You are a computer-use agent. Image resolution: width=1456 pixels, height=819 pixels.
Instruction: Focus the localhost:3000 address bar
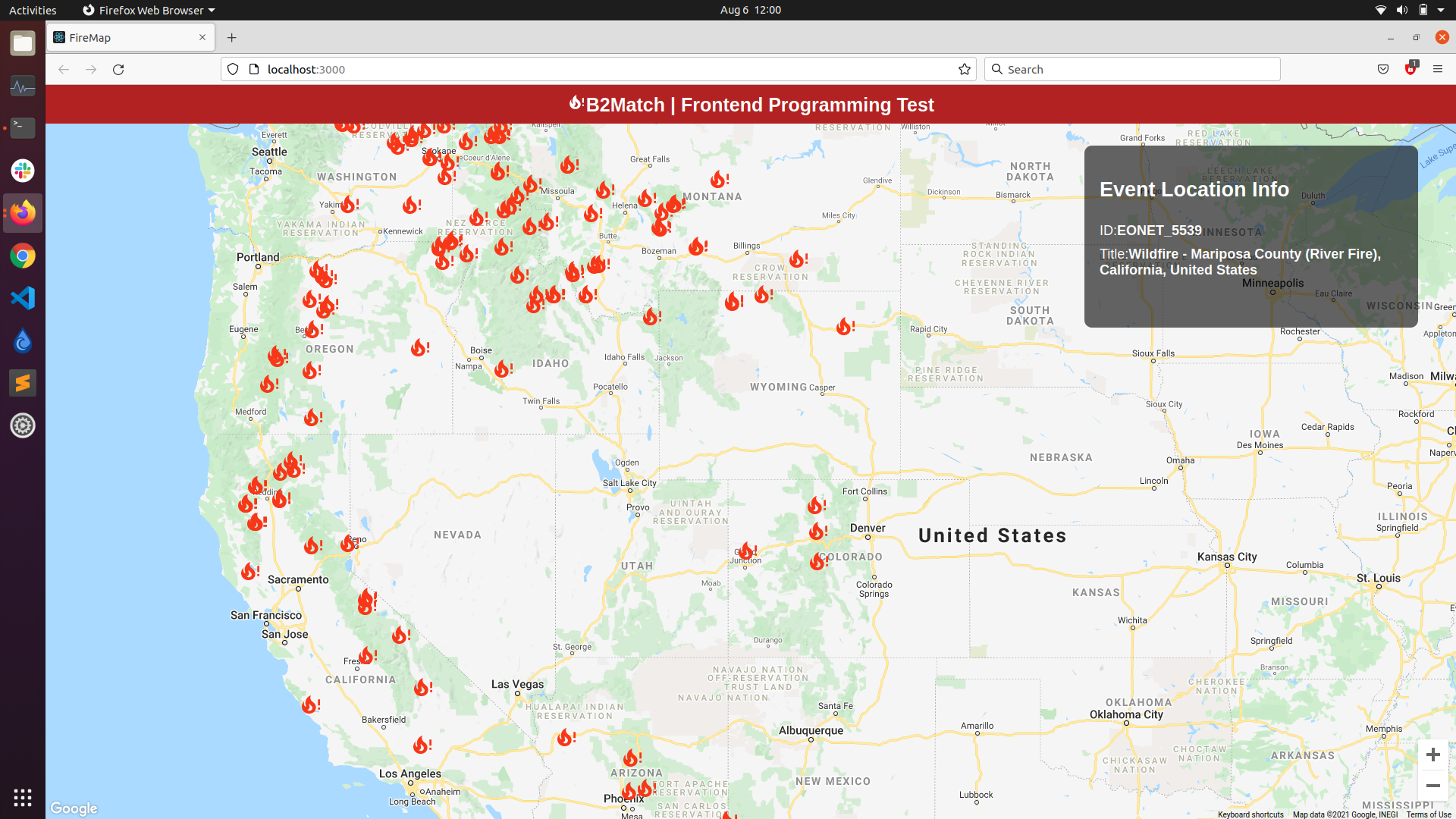(599, 69)
